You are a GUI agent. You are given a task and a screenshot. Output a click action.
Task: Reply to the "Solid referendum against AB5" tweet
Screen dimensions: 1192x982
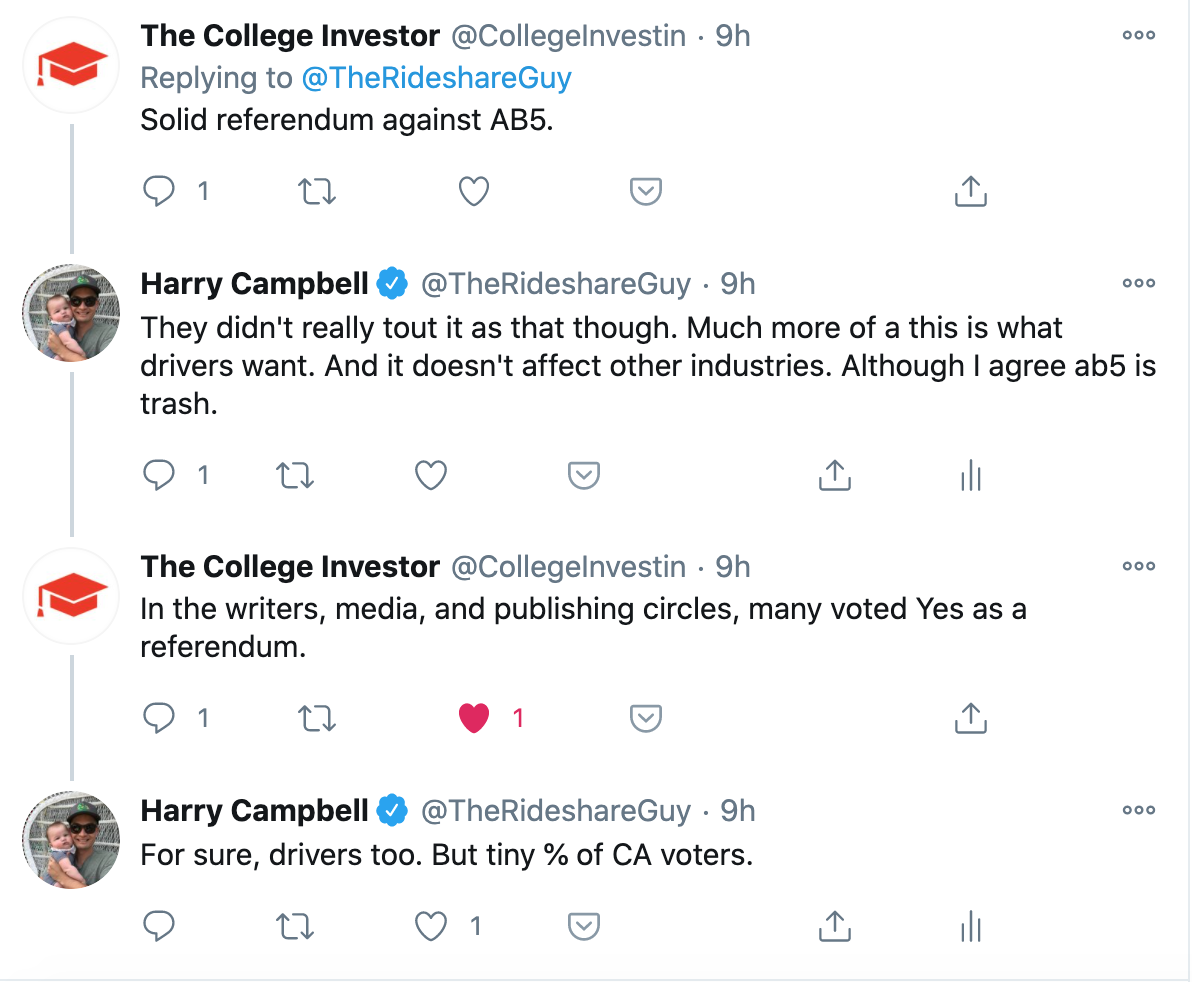pyautogui.click(x=159, y=191)
